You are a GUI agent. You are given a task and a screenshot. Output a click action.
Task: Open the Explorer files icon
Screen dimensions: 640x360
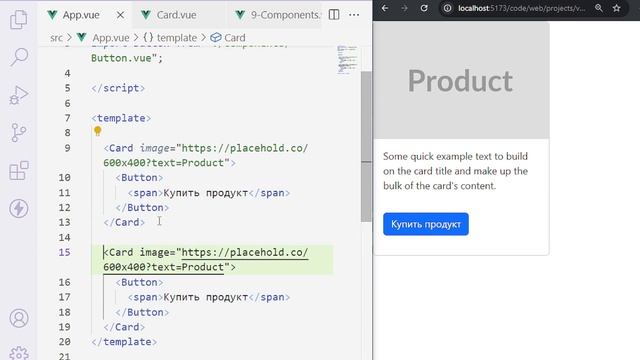(19, 19)
